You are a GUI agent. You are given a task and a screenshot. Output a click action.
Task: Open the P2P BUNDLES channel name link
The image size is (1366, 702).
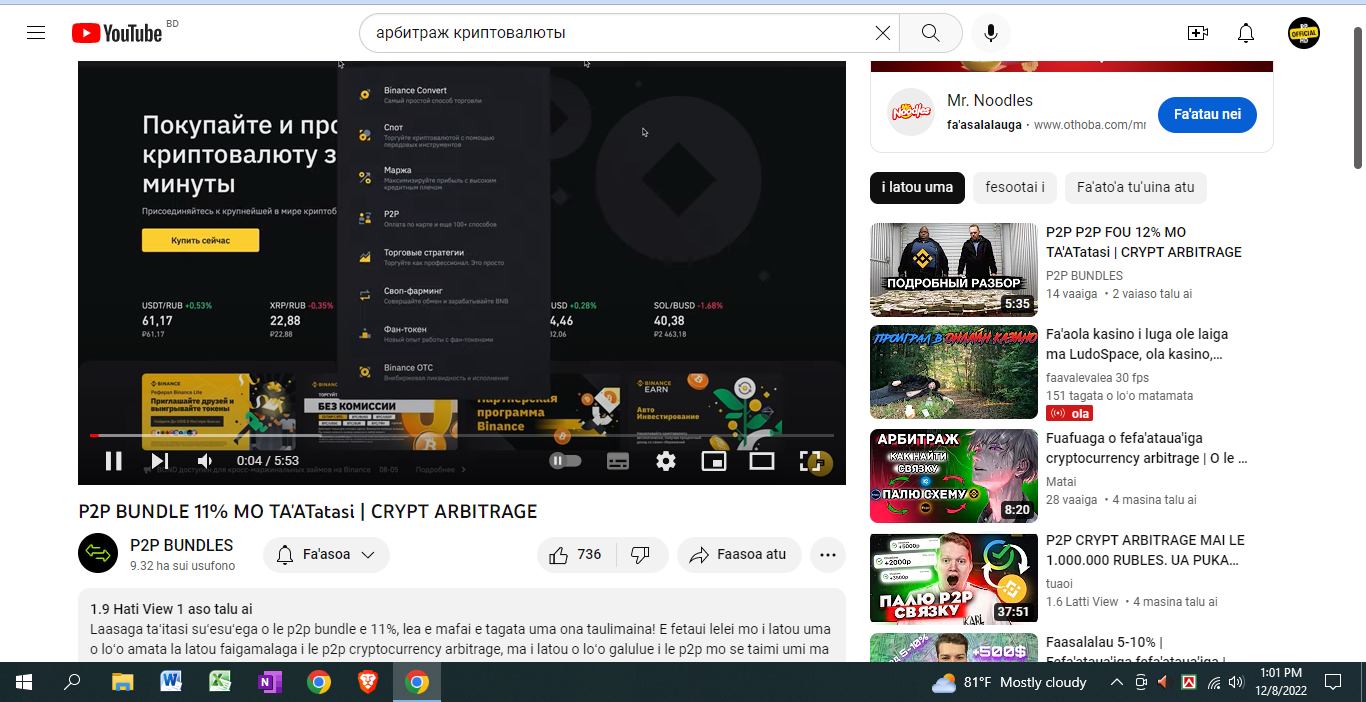pos(182,546)
